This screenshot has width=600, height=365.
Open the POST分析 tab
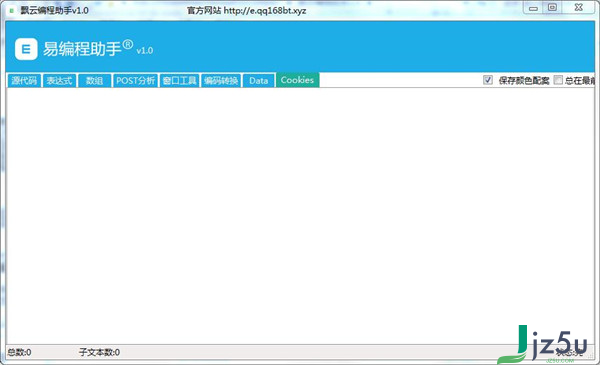pyautogui.click(x=135, y=80)
